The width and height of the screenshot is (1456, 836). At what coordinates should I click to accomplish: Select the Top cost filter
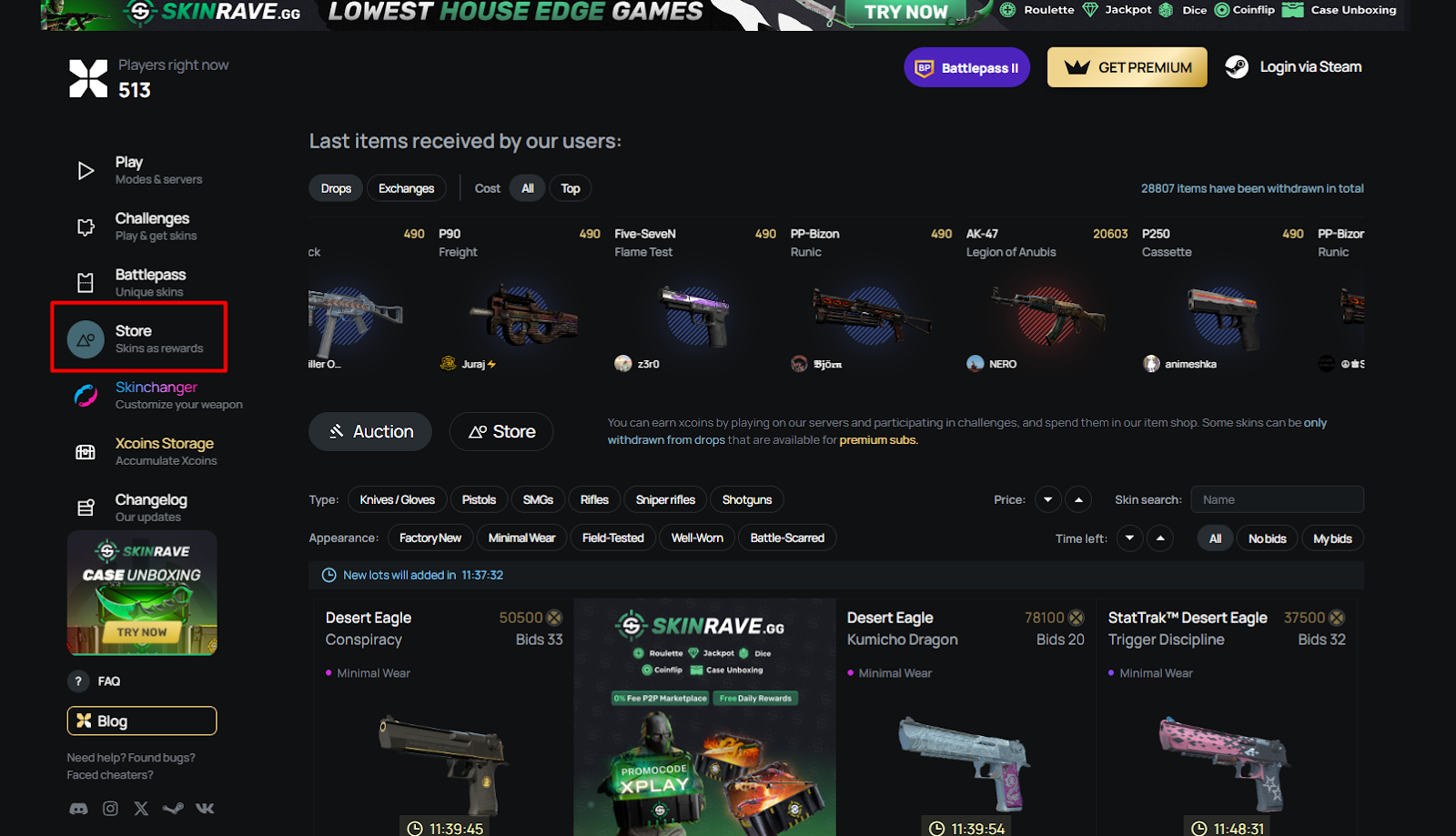click(x=571, y=188)
